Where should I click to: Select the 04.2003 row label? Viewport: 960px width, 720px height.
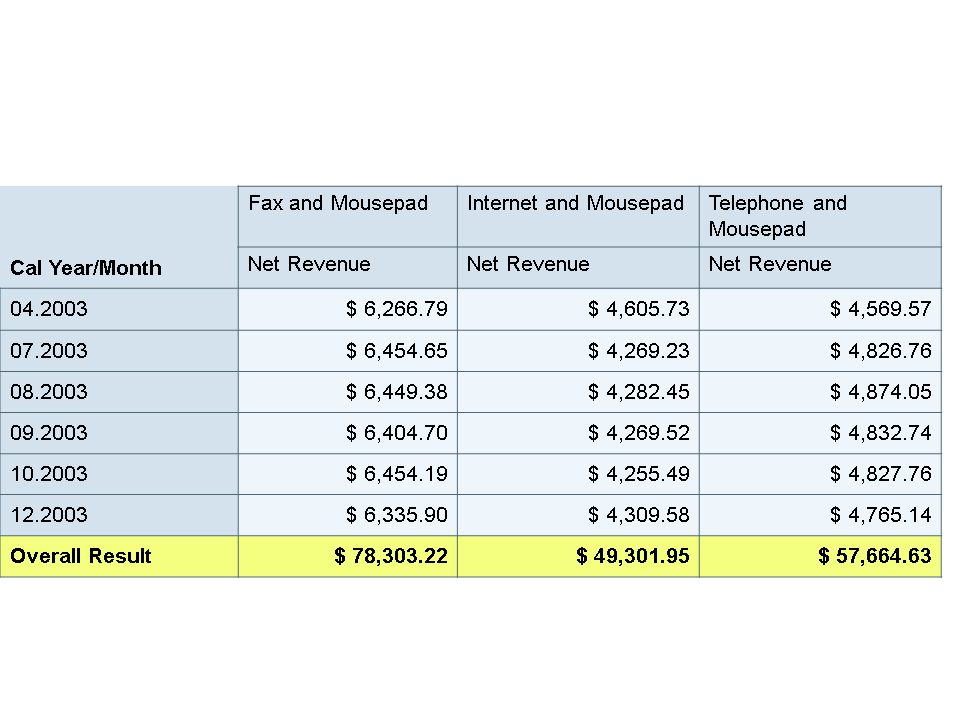49,309
